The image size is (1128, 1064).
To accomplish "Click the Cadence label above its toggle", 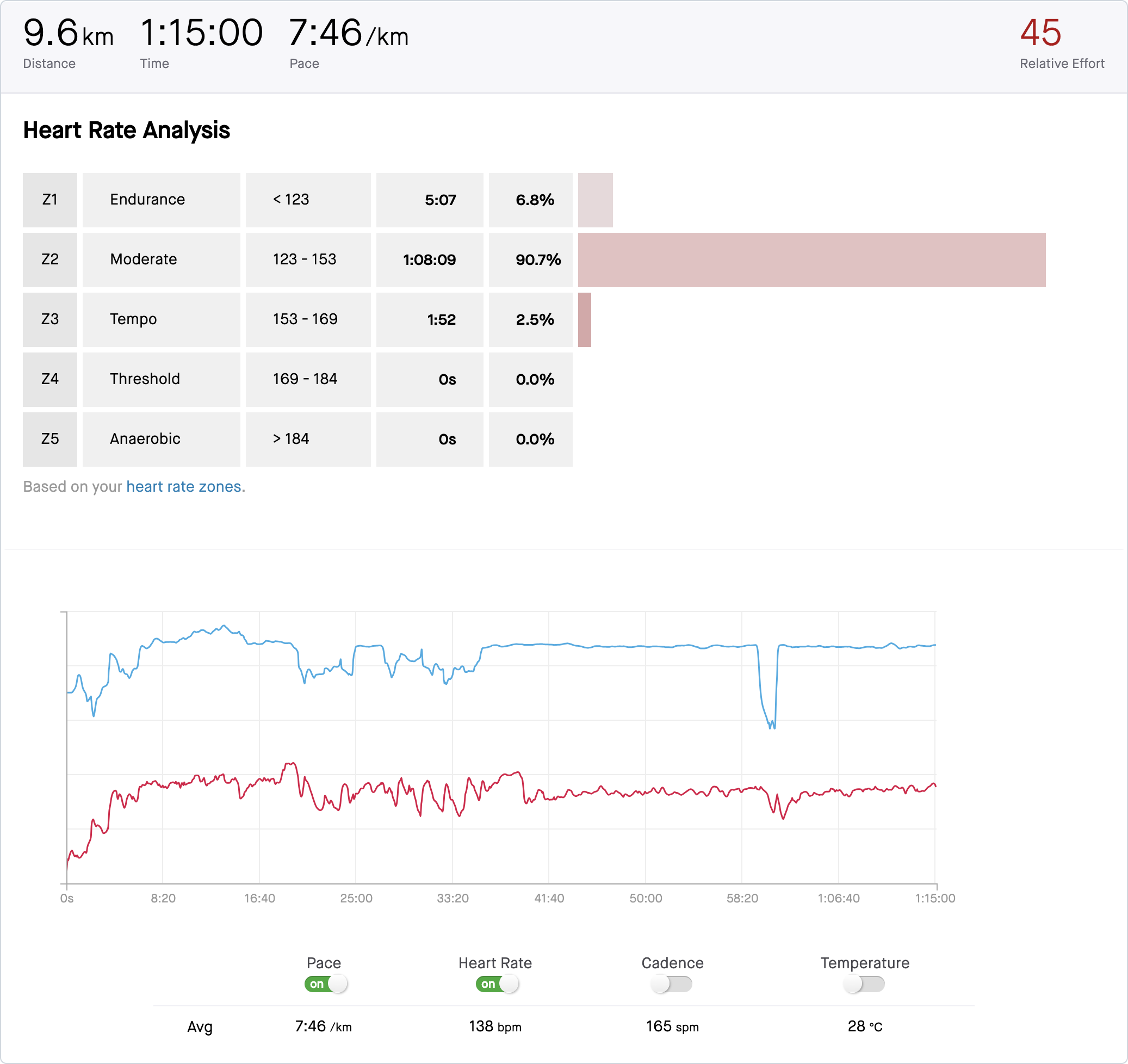I will (x=672, y=962).
